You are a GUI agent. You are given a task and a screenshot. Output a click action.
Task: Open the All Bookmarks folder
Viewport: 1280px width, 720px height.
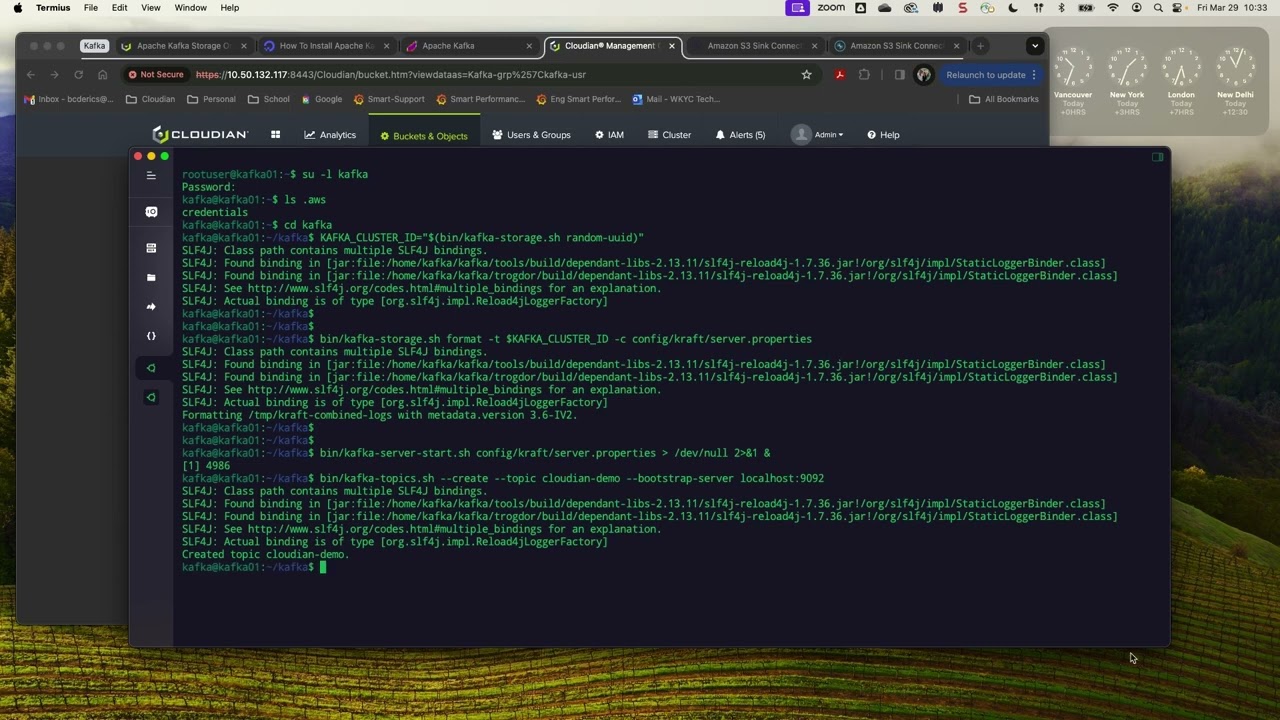tap(1004, 99)
